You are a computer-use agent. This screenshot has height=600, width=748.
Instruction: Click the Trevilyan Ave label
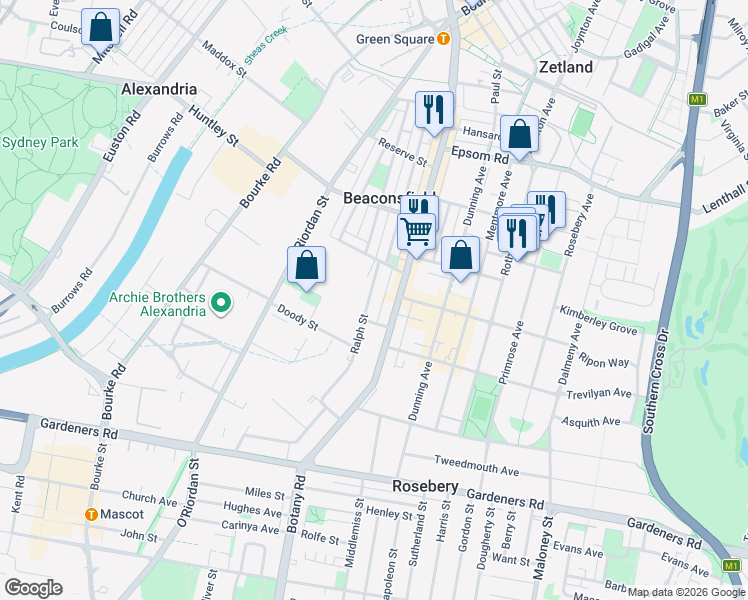coord(599,393)
